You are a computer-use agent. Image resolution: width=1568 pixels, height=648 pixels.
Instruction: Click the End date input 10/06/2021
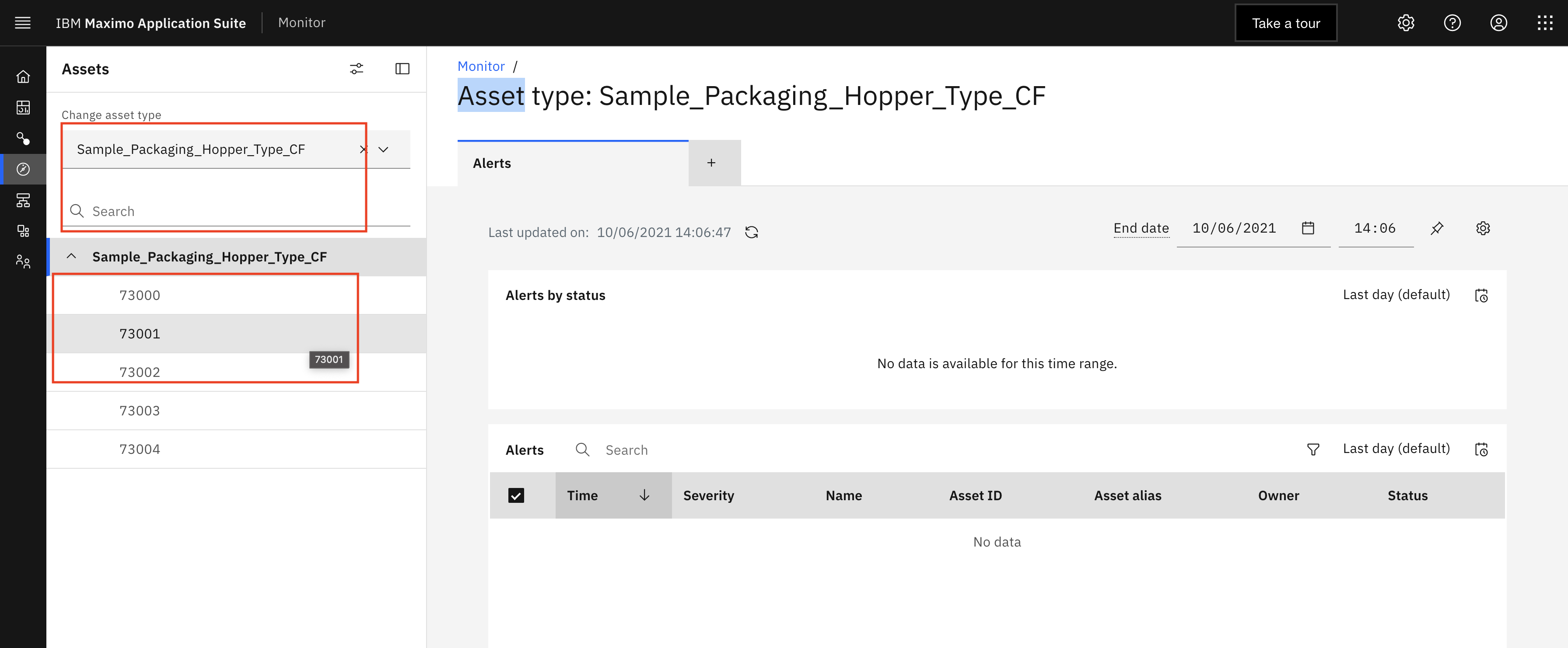point(1234,228)
